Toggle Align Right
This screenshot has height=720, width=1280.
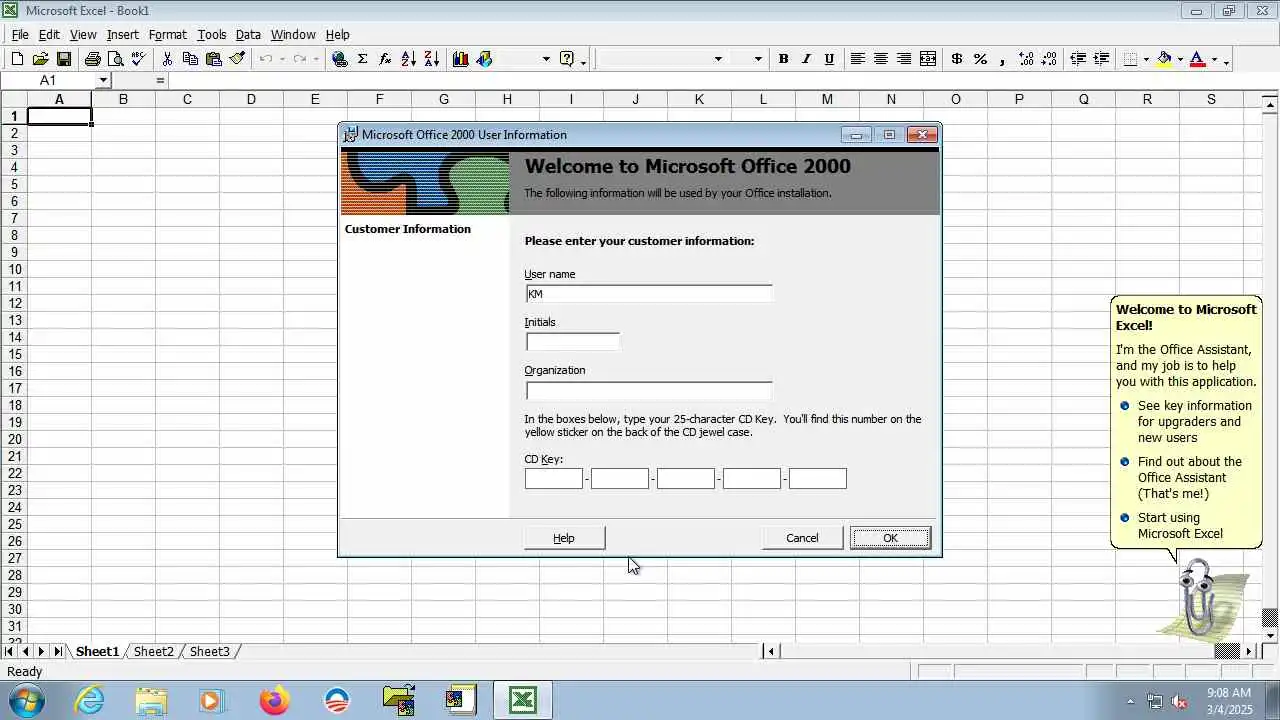click(x=904, y=59)
